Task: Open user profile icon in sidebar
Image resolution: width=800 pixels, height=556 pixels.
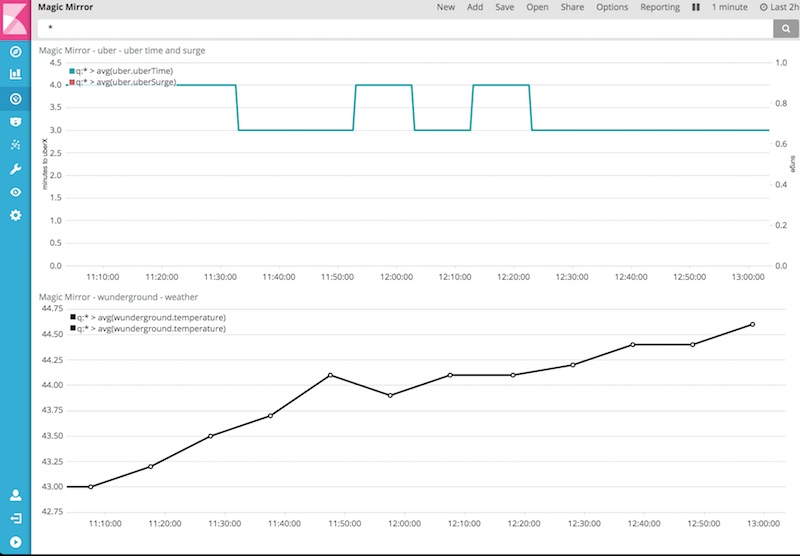Action: pos(15,495)
